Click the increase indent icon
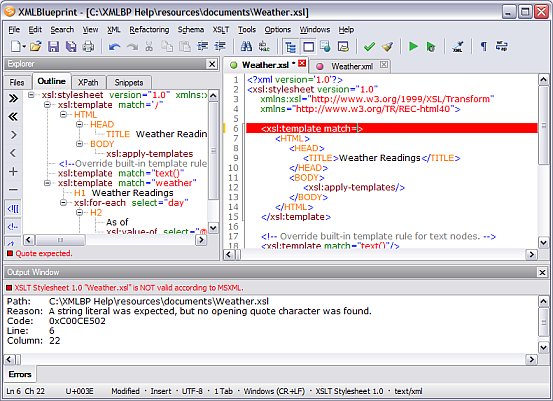The height and width of the screenshot is (401, 553). pyautogui.click(x=202, y=46)
